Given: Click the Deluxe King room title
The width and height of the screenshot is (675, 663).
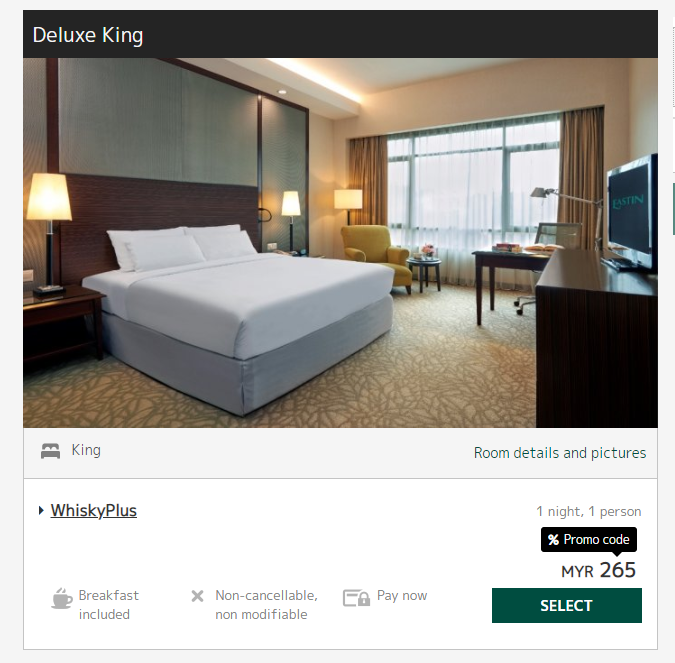Looking at the screenshot, I should pos(88,35).
